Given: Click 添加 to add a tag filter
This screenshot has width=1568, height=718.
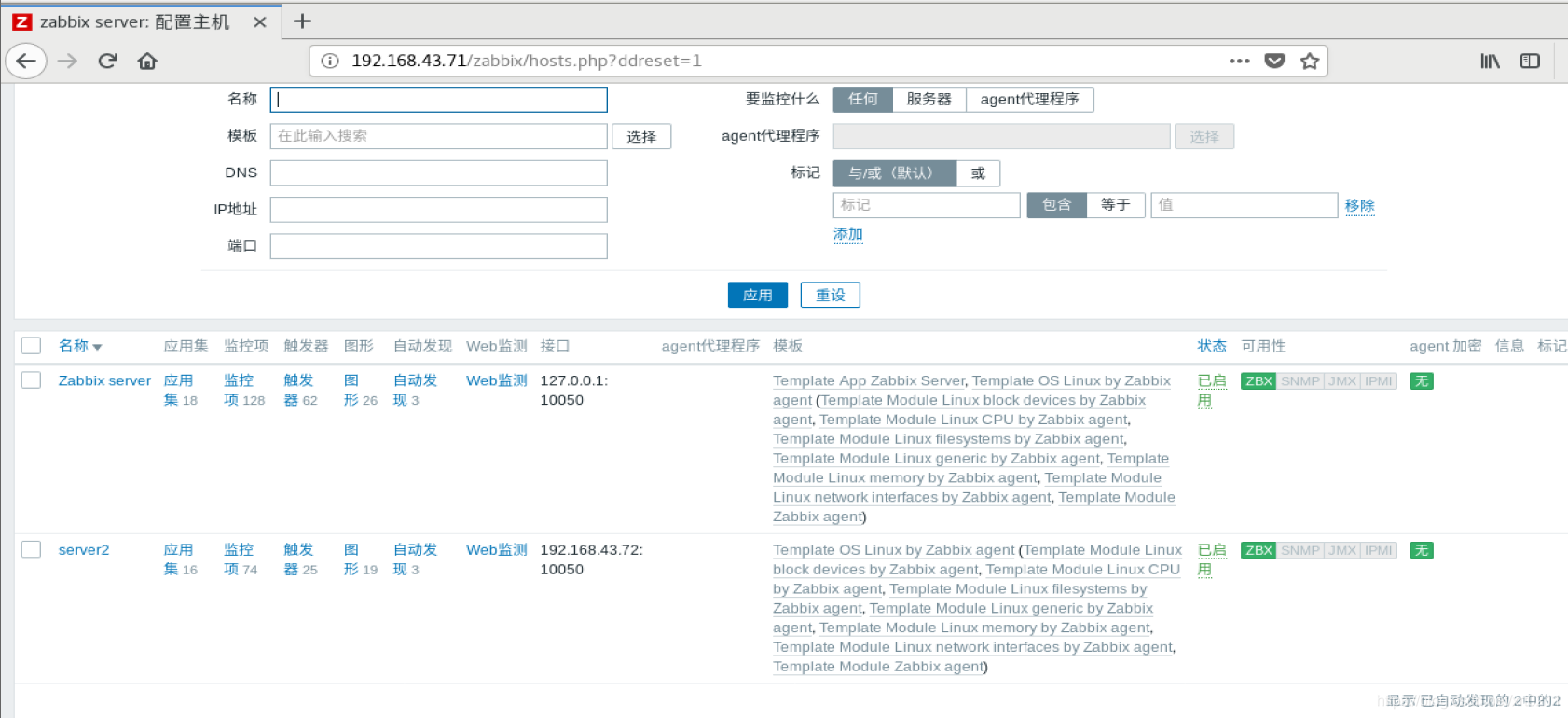Looking at the screenshot, I should [x=848, y=235].
